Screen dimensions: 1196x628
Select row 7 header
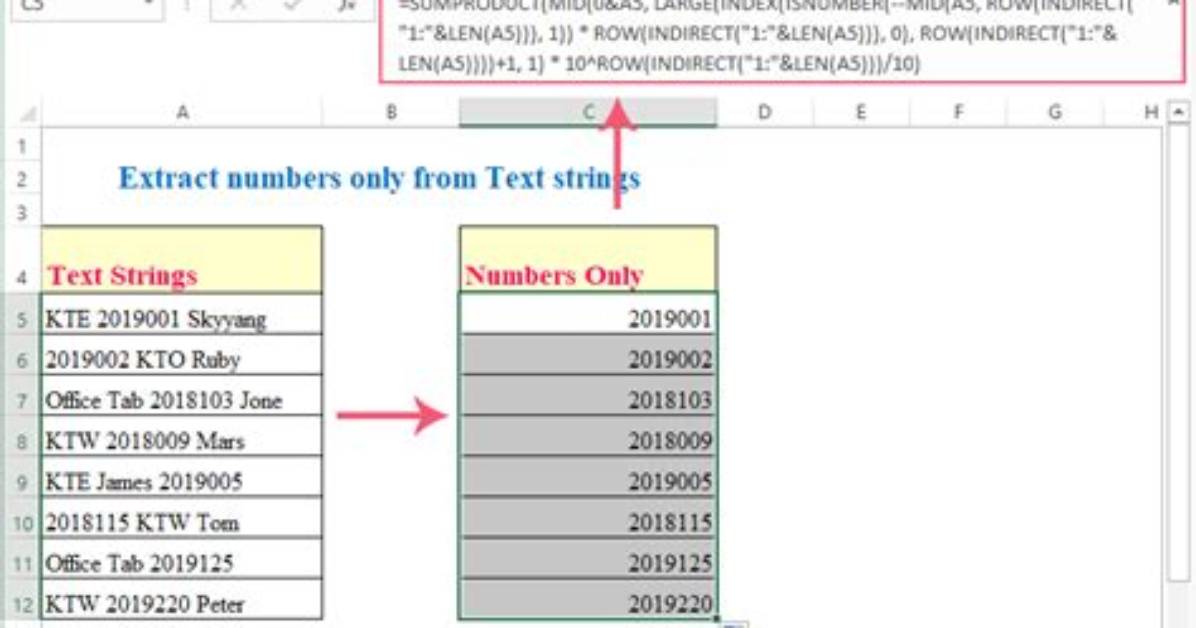pyautogui.click(x=21, y=395)
